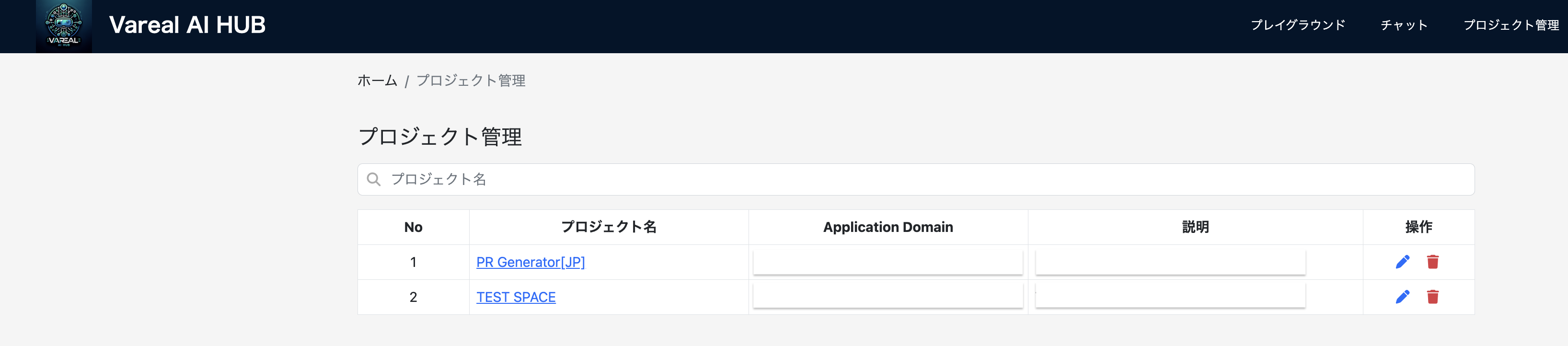Viewport: 1568px width, 346px height.
Task: Click the Vareal AI HUB logo image
Action: point(64,26)
